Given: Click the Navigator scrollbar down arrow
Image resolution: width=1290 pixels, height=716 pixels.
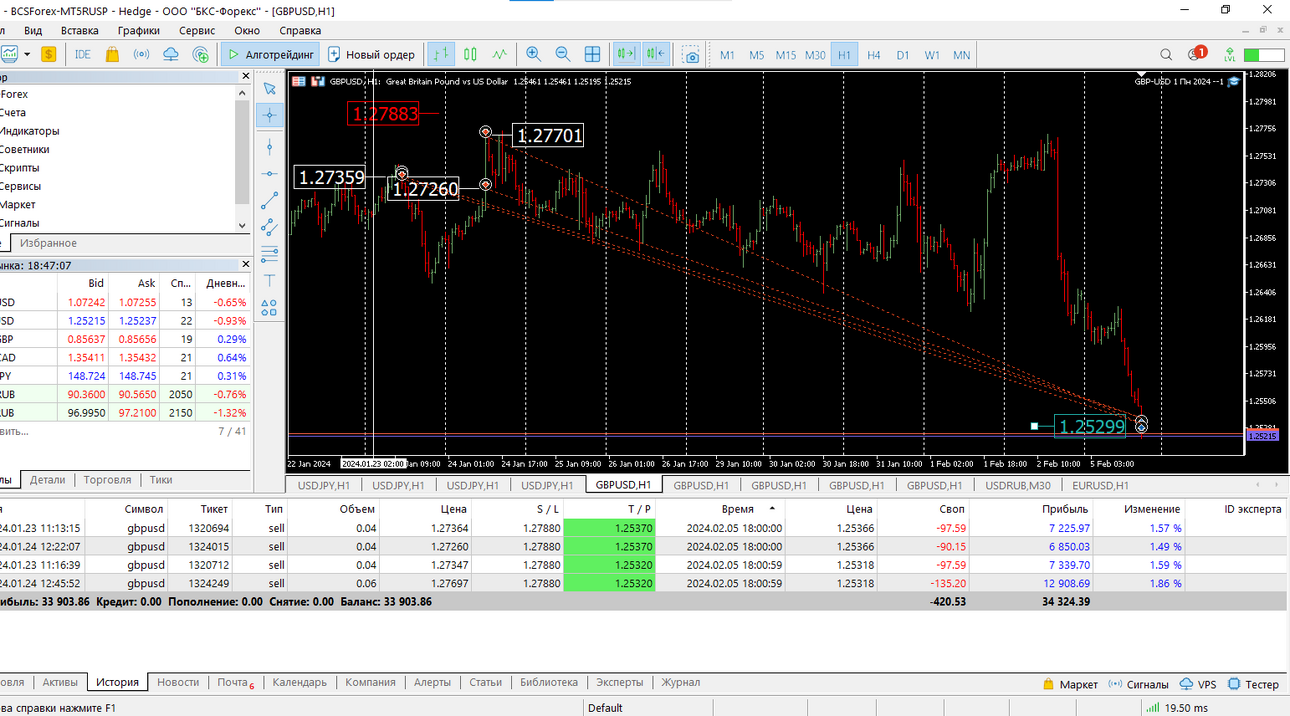Looking at the screenshot, I should pos(241,226).
